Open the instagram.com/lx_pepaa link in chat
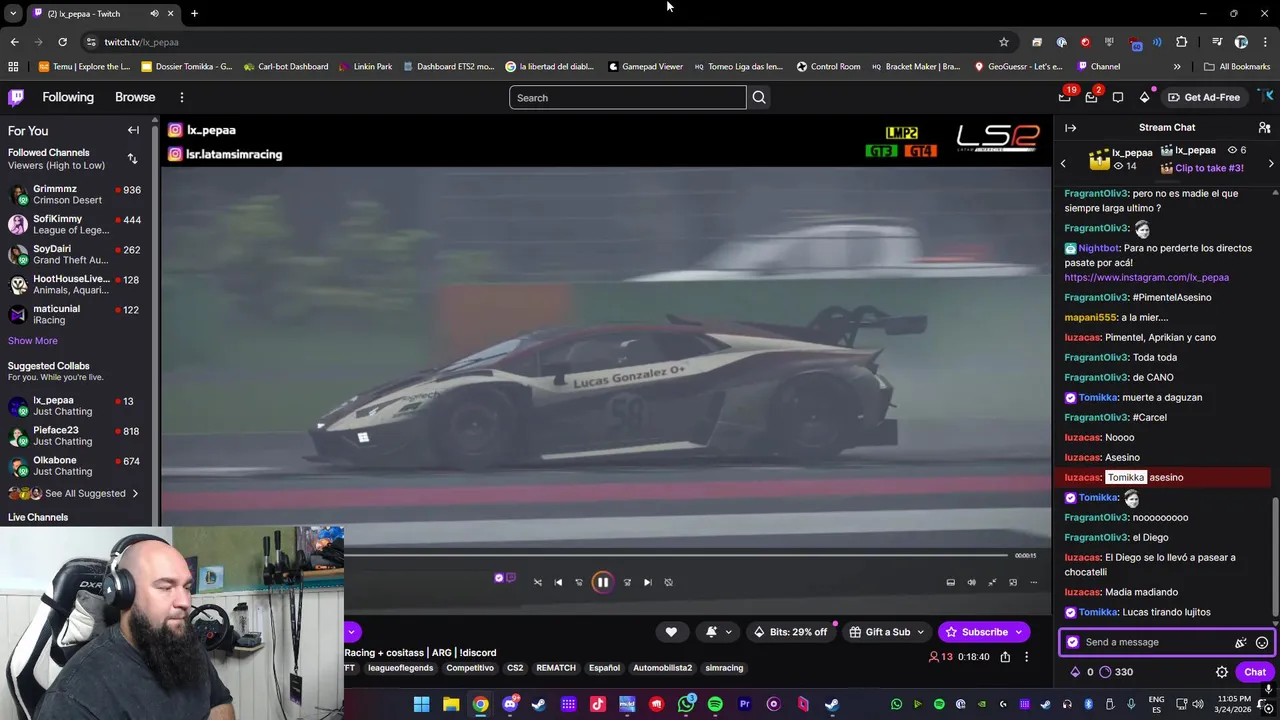Image resolution: width=1280 pixels, height=720 pixels. [x=1146, y=277]
